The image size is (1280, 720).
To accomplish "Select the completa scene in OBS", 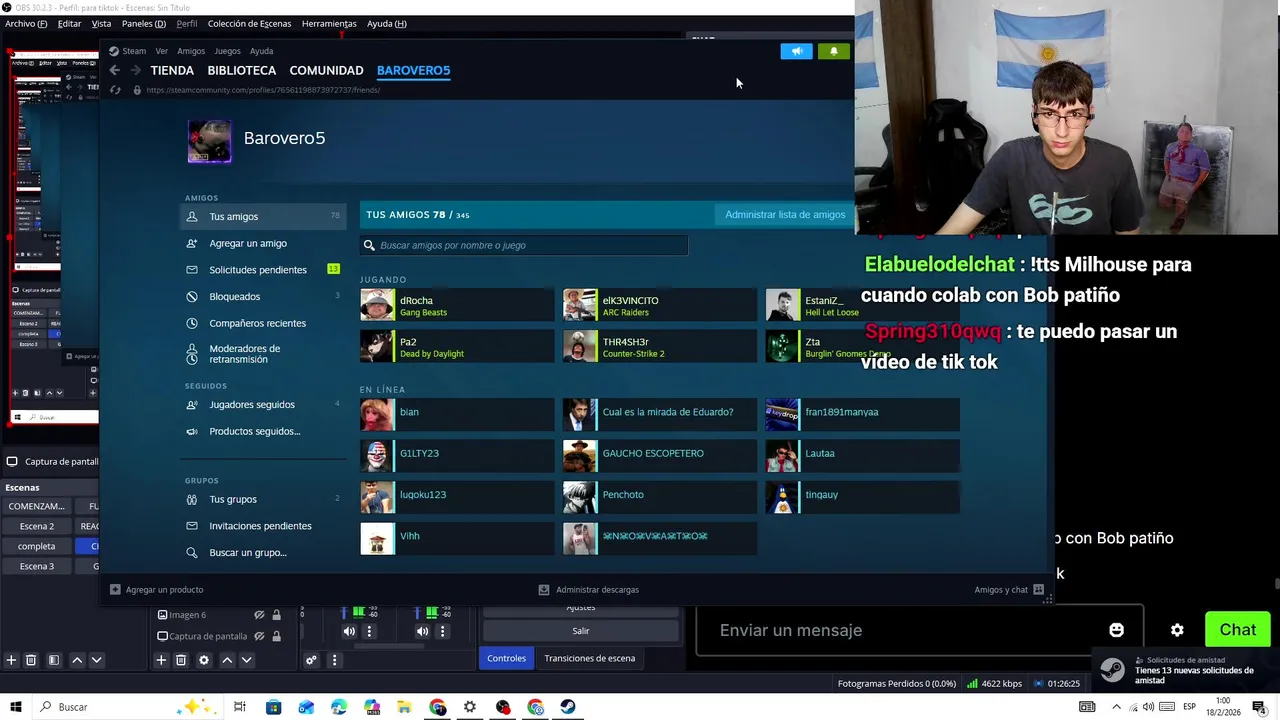I will click(x=37, y=546).
